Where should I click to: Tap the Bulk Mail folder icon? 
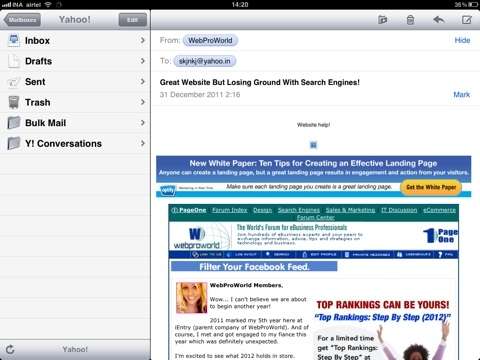click(x=14, y=123)
